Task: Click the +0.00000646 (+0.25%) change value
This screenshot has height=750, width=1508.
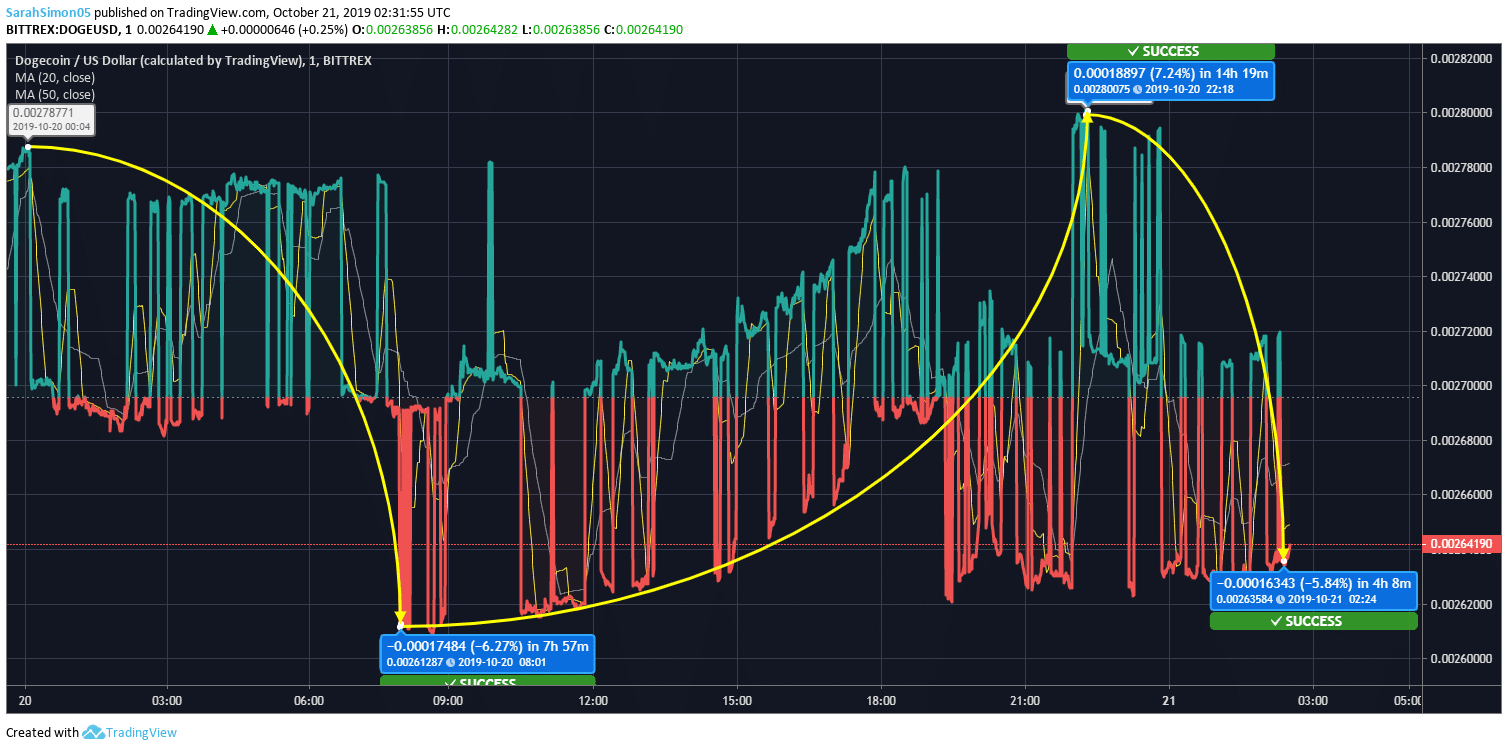Action: (283, 30)
